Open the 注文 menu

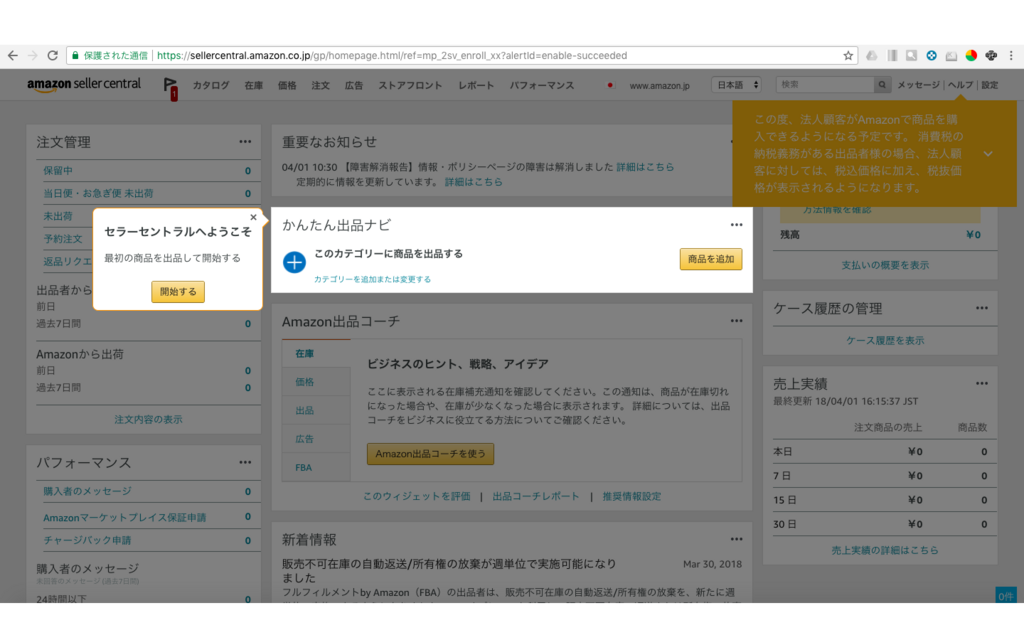tap(320, 86)
